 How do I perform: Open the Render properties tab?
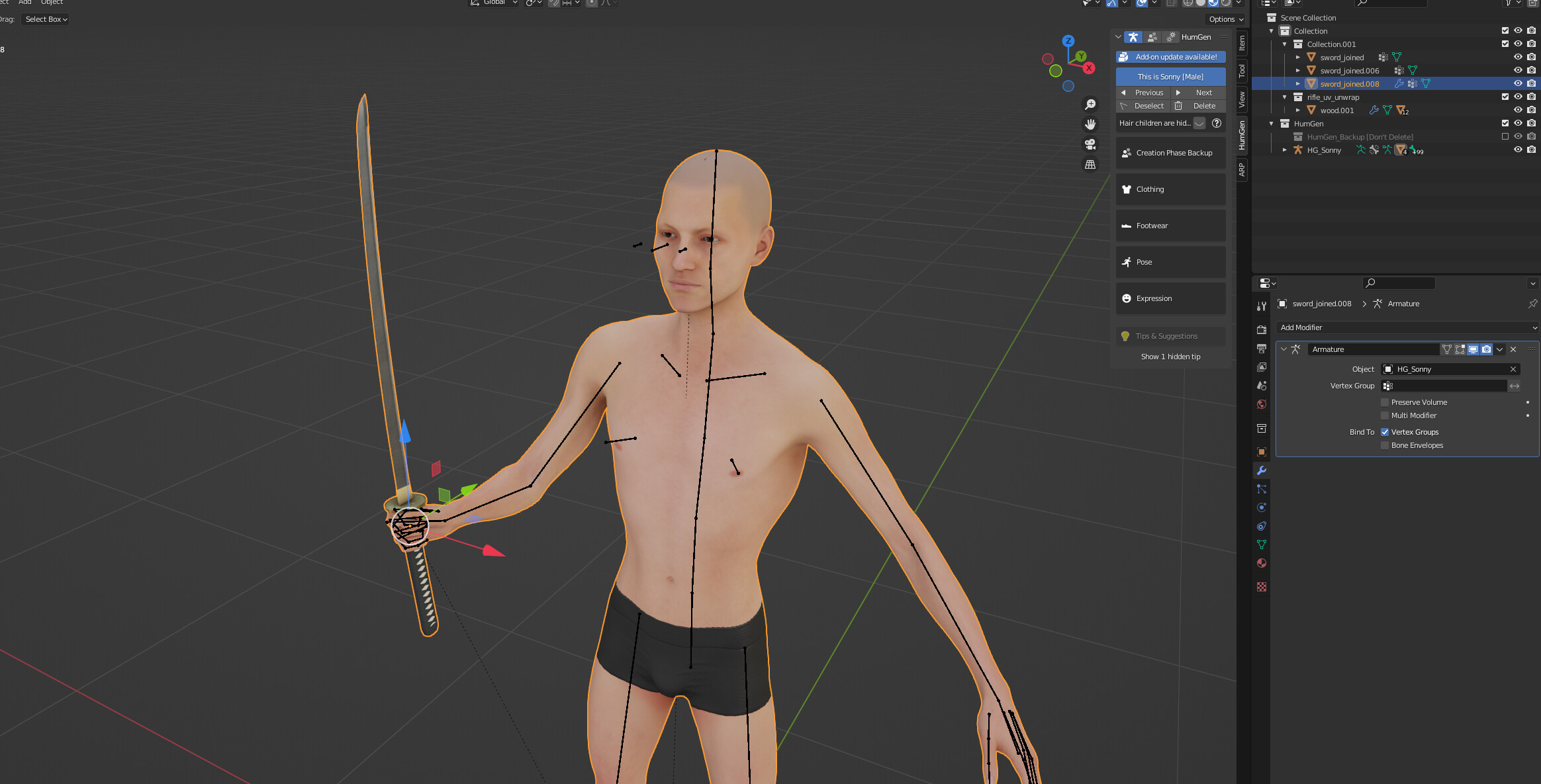[x=1262, y=329]
